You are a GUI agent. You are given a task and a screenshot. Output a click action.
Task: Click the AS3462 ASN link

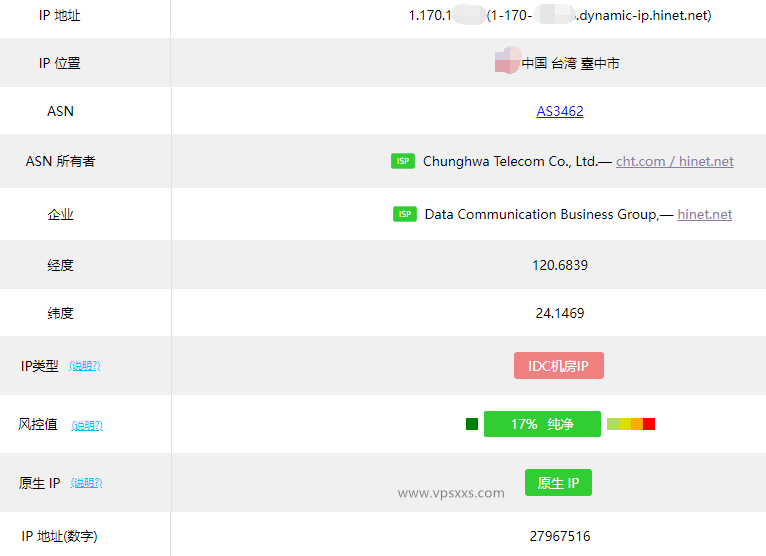560,111
